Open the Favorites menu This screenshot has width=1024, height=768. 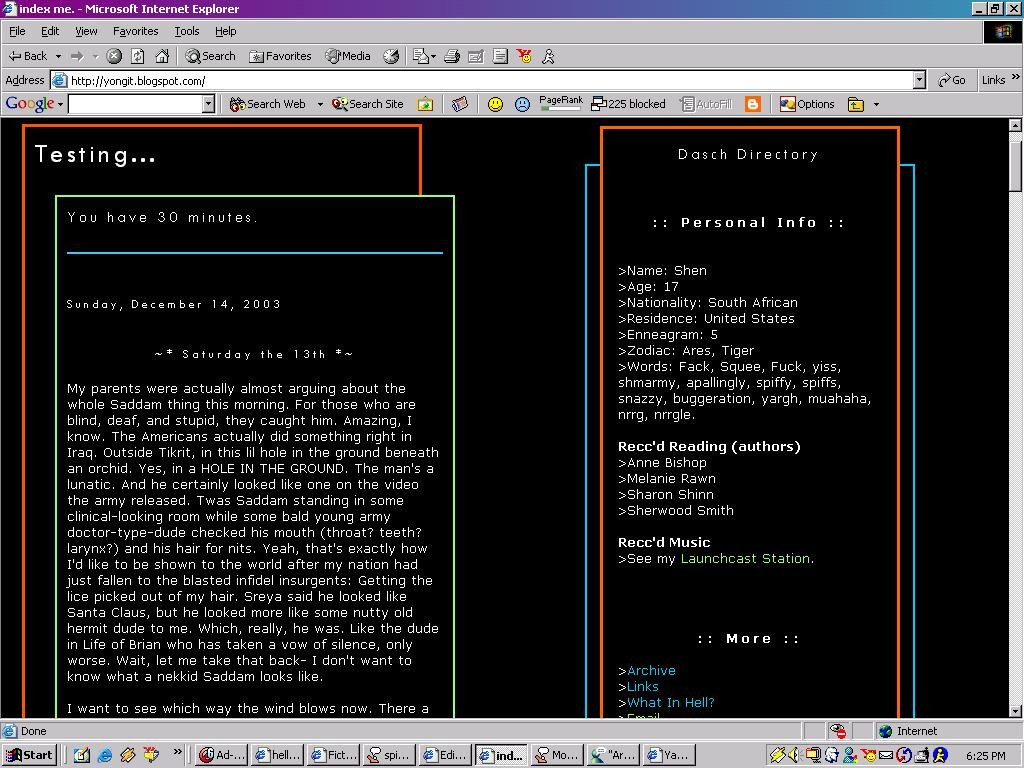[135, 31]
